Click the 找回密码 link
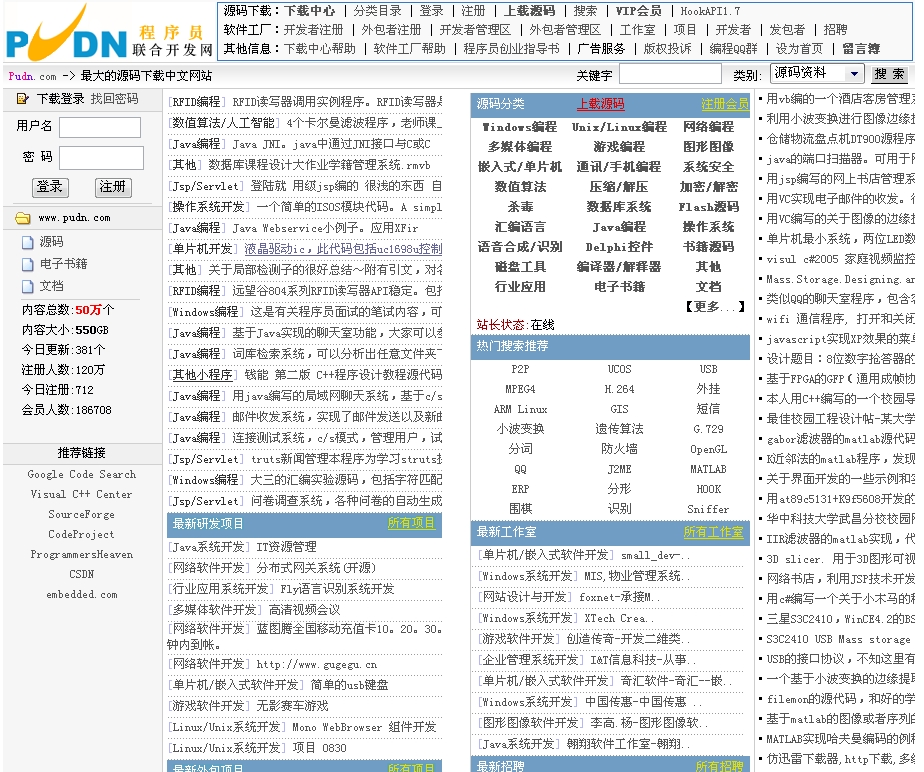Viewport: 924px width, 772px height. [114, 99]
